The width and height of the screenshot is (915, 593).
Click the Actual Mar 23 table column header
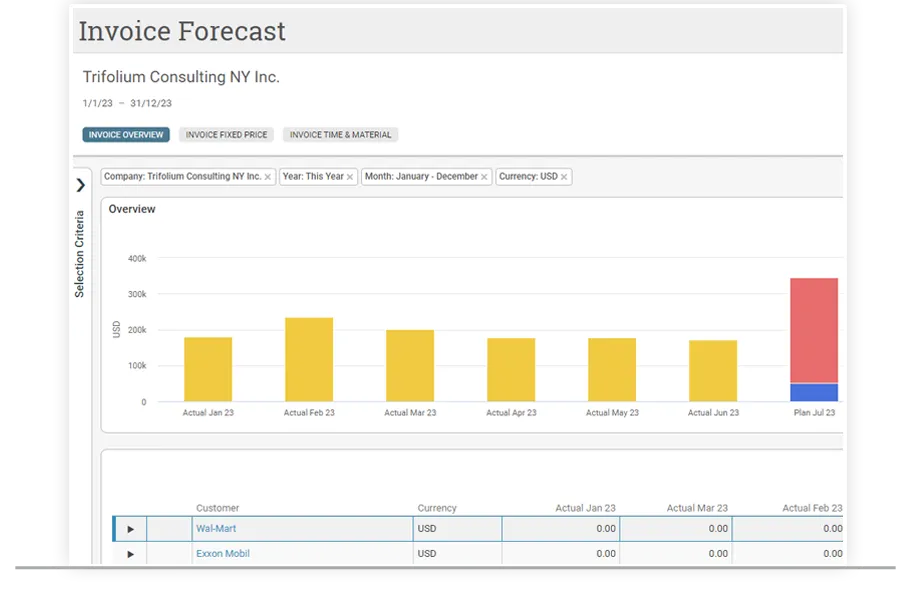pyautogui.click(x=697, y=508)
